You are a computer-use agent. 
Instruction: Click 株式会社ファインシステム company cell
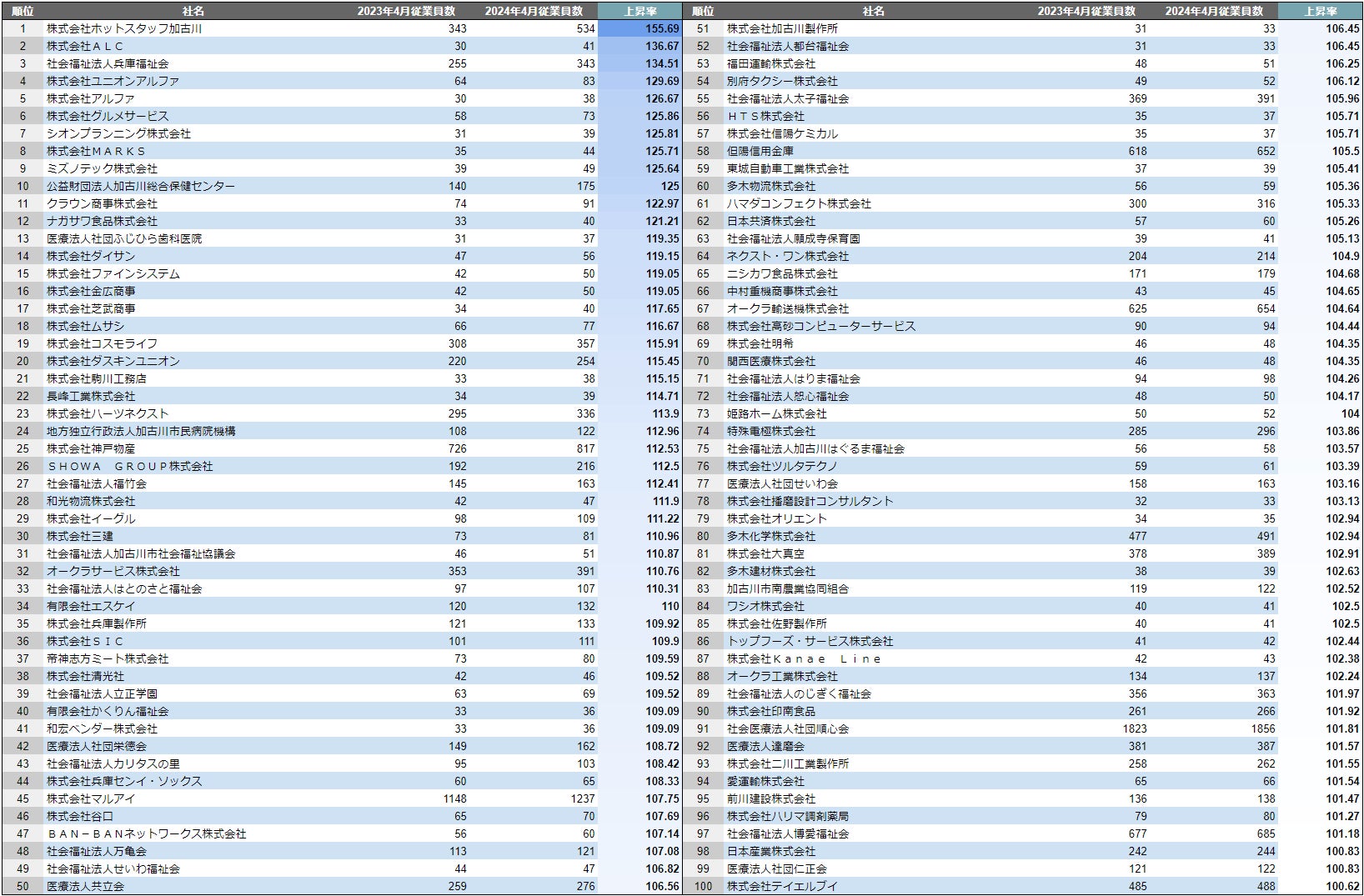click(x=113, y=273)
